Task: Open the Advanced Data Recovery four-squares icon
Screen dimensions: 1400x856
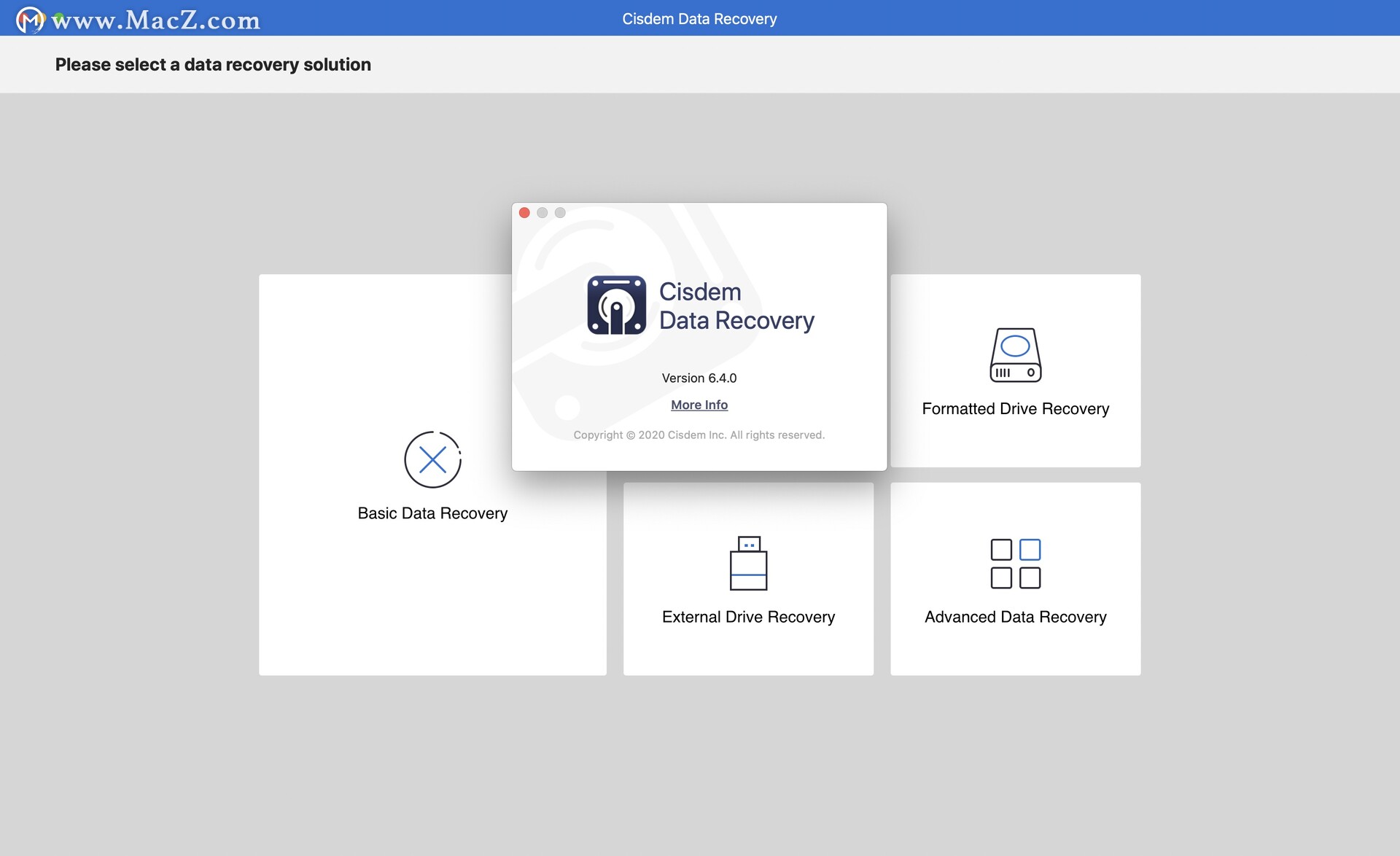Action: click(1015, 564)
